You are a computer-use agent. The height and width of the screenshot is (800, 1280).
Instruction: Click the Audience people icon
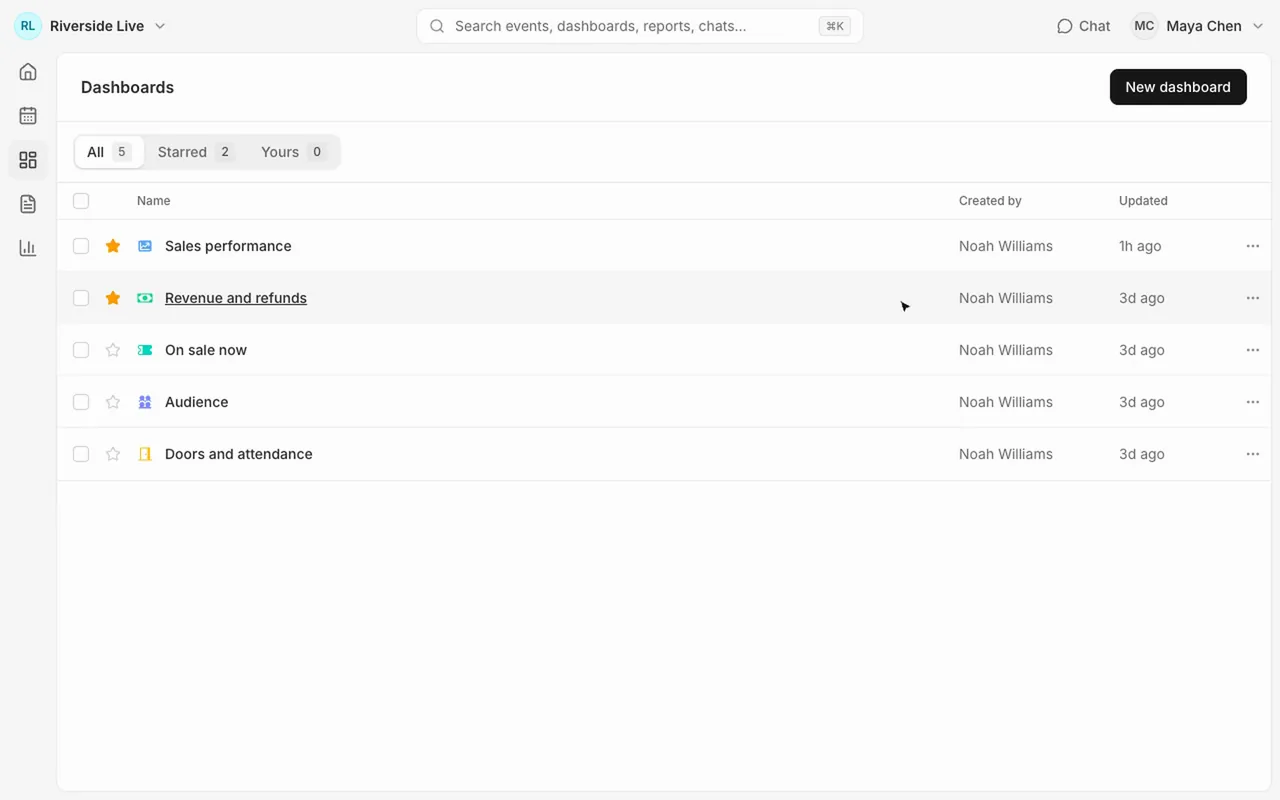pyautogui.click(x=145, y=402)
